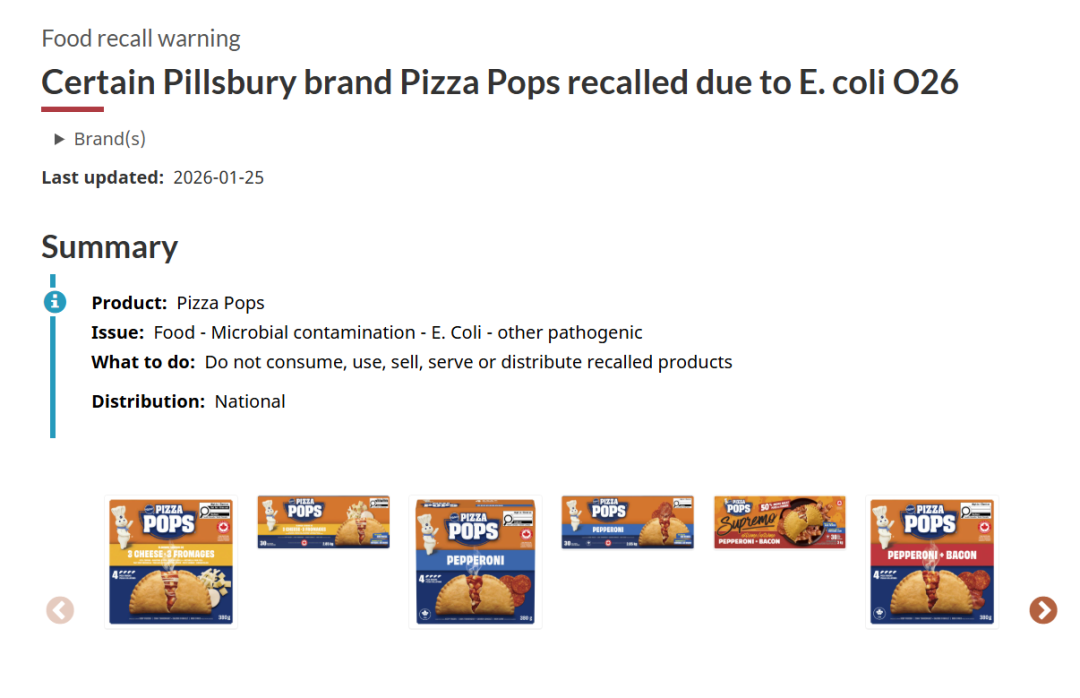This screenshot has width=1080, height=698.
Task: Open the tall blue Pepperoni box image
Action: [475, 562]
